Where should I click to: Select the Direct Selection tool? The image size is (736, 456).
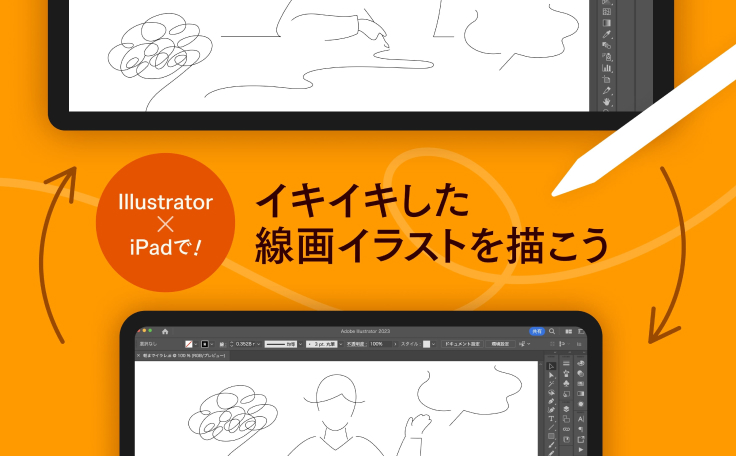coord(552,375)
